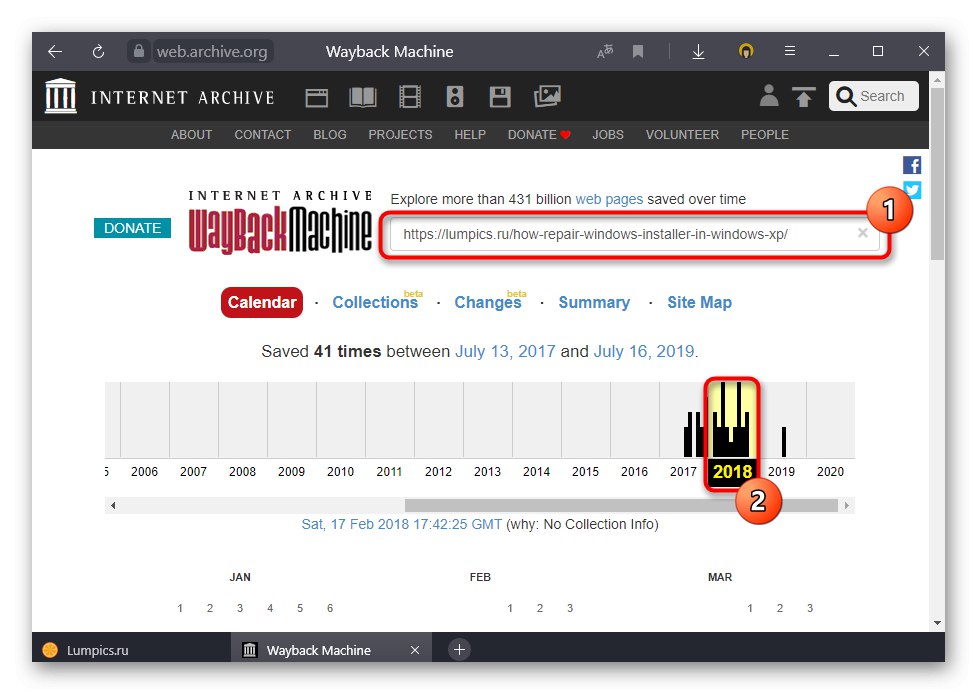Open the CONTACT menu item
977x694 pixels.
(262, 135)
